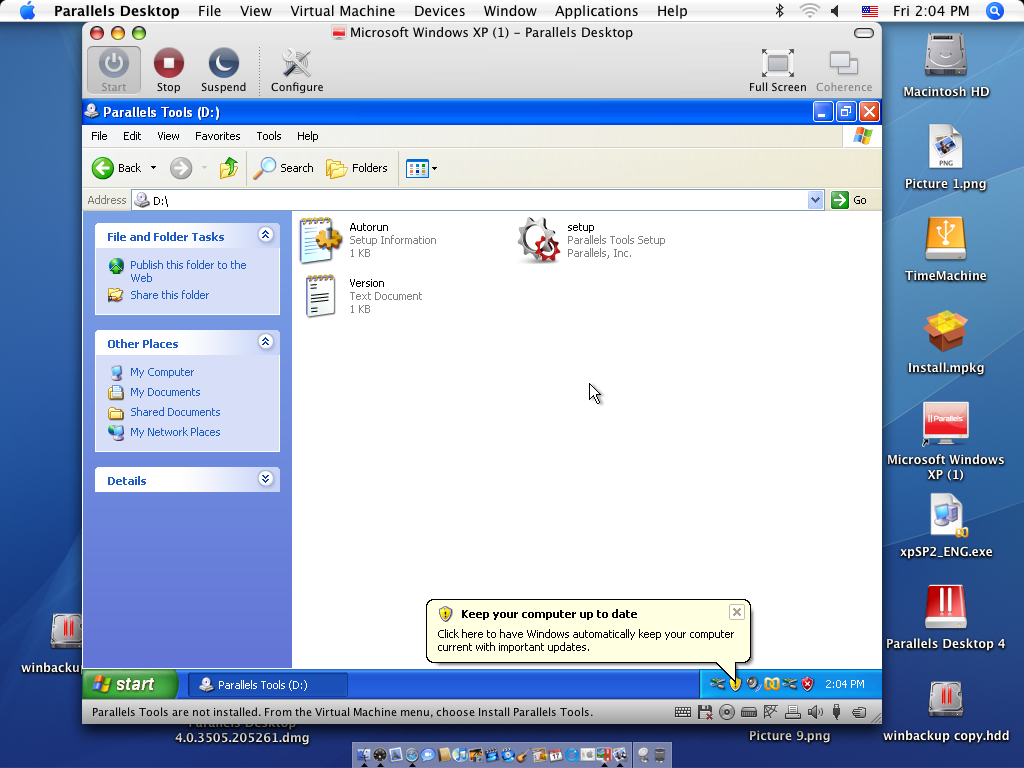The width and height of the screenshot is (1024, 768).
Task: Open the Virtual Machine menu in the Mac menu bar
Action: pos(342,11)
